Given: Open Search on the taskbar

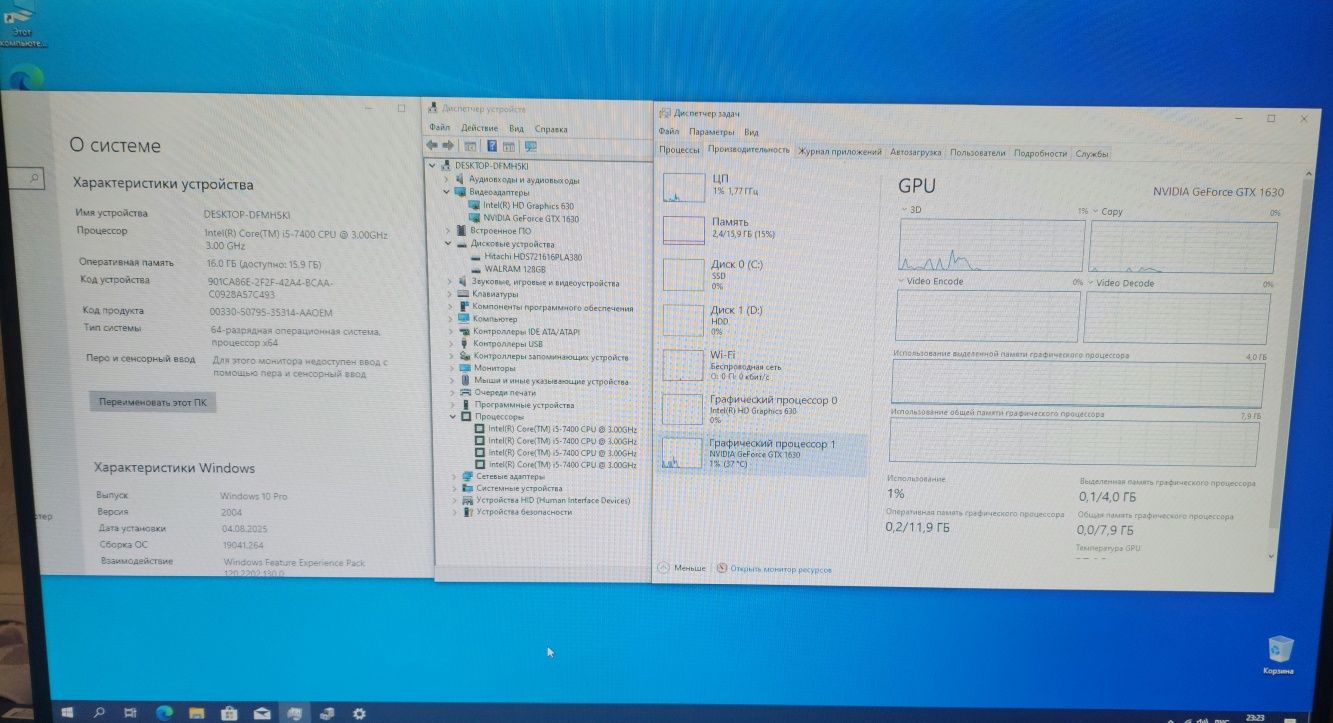Looking at the screenshot, I should (x=99, y=713).
